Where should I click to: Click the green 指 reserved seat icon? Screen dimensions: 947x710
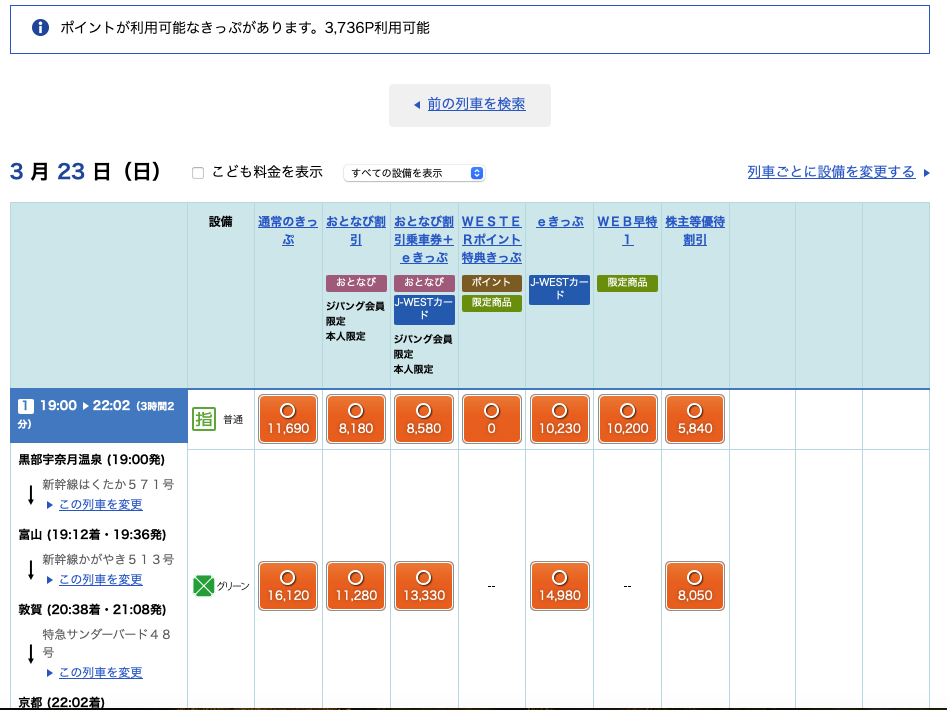coord(204,419)
